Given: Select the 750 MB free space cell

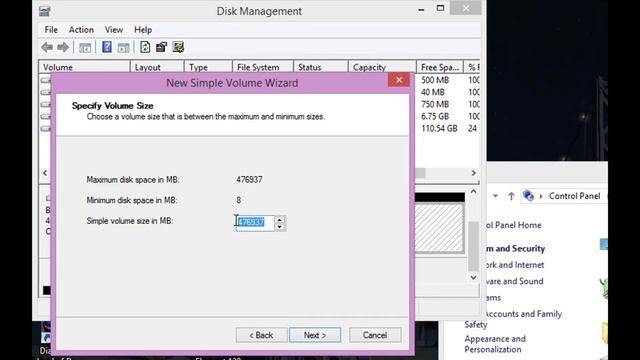Looking at the screenshot, I should coord(435,104).
